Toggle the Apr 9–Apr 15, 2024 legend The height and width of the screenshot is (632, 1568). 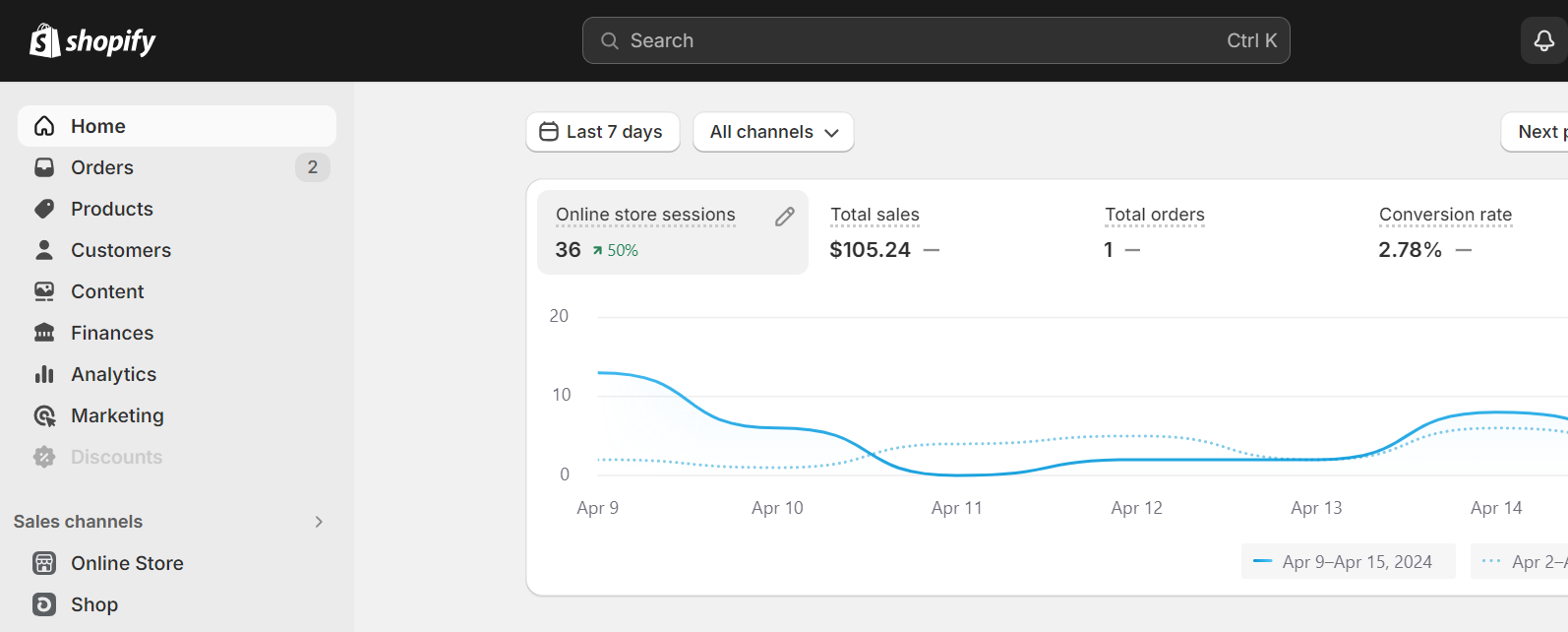(1347, 562)
